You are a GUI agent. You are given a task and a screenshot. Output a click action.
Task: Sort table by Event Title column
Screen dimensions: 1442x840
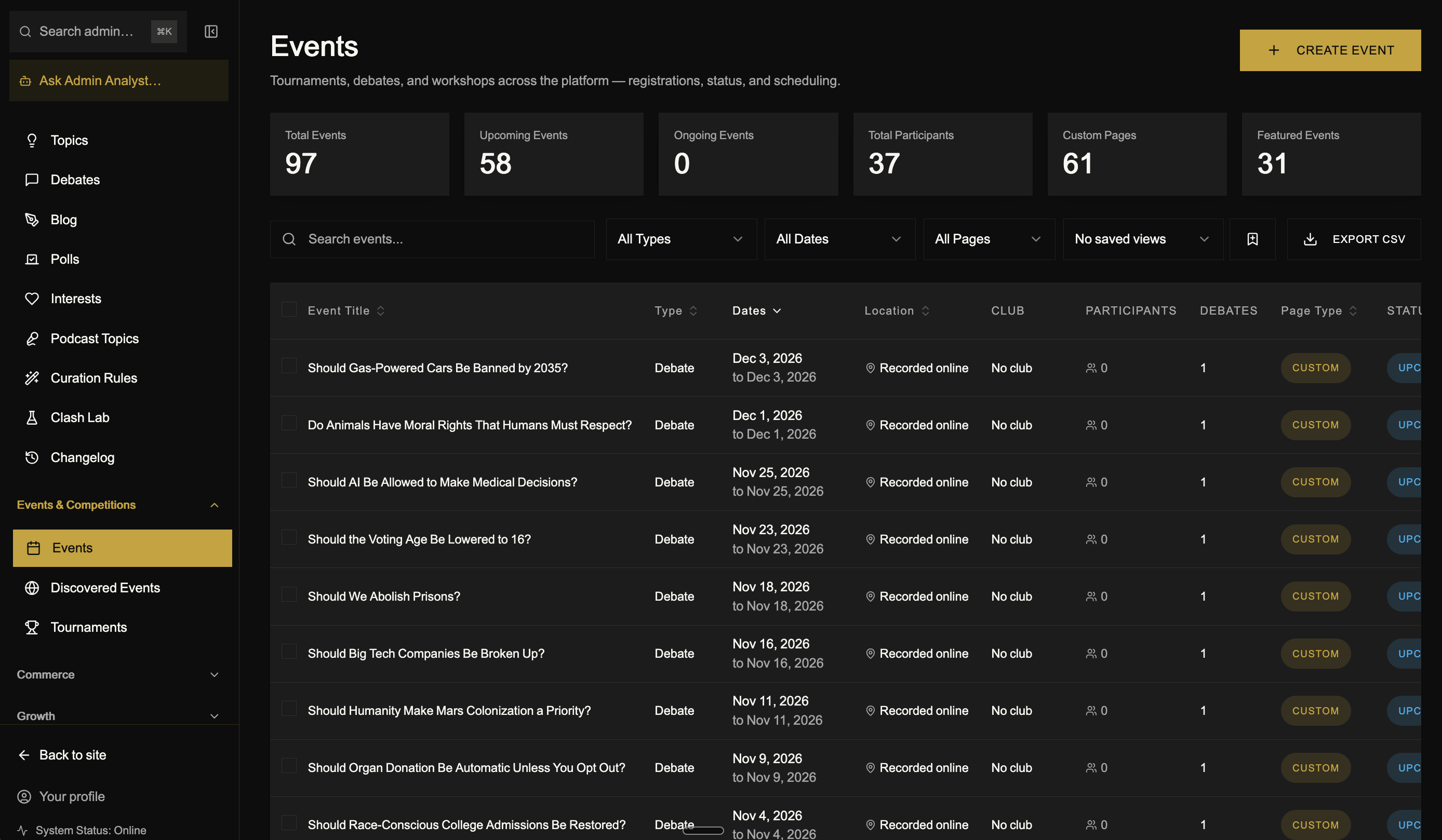tap(346, 310)
